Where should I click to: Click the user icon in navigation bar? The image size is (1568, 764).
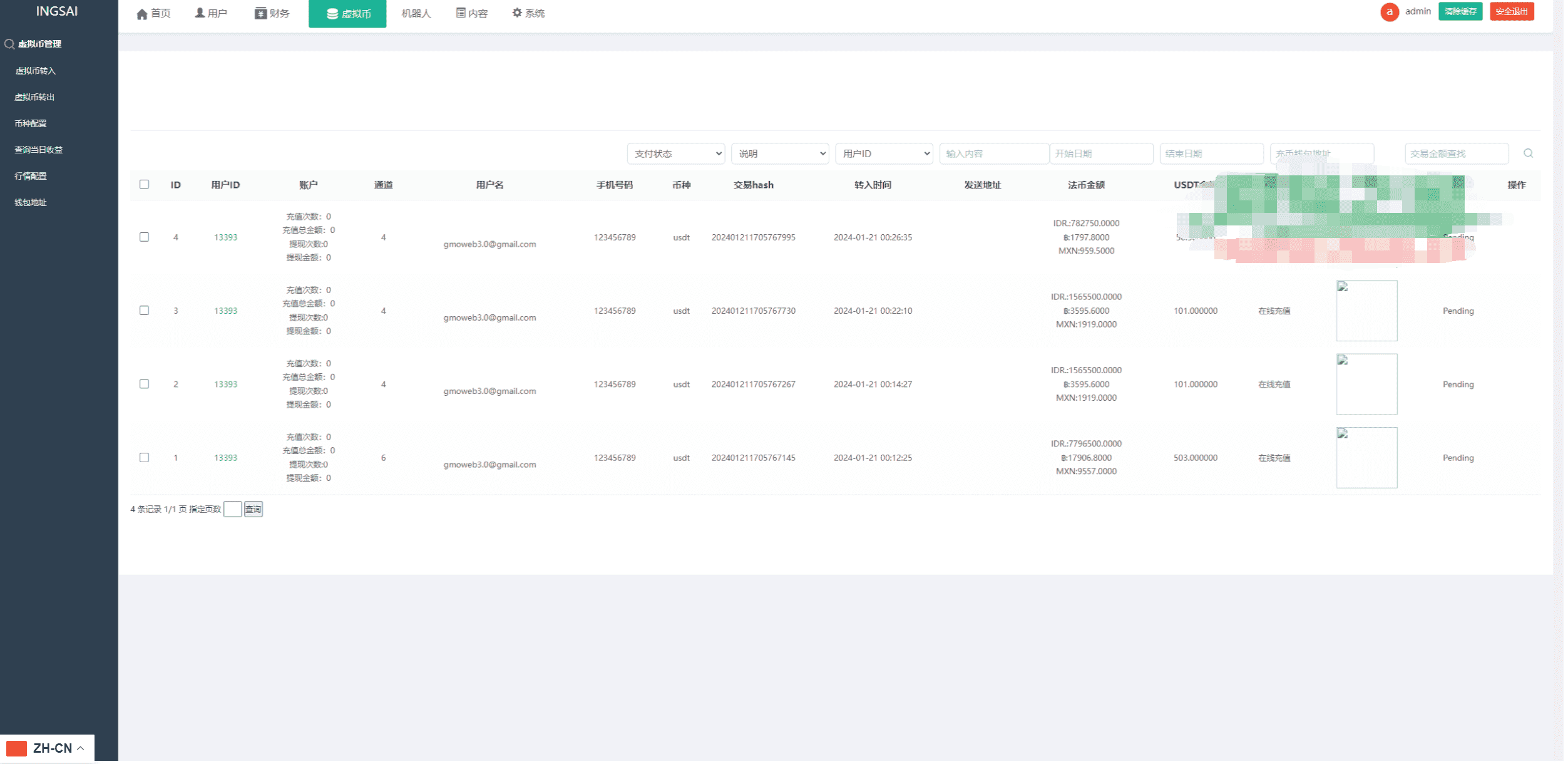point(200,13)
